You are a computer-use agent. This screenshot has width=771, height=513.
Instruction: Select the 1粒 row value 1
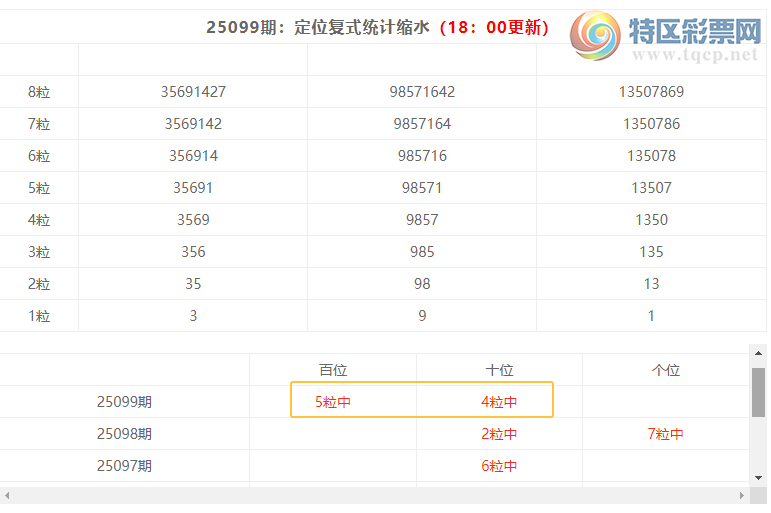click(652, 316)
